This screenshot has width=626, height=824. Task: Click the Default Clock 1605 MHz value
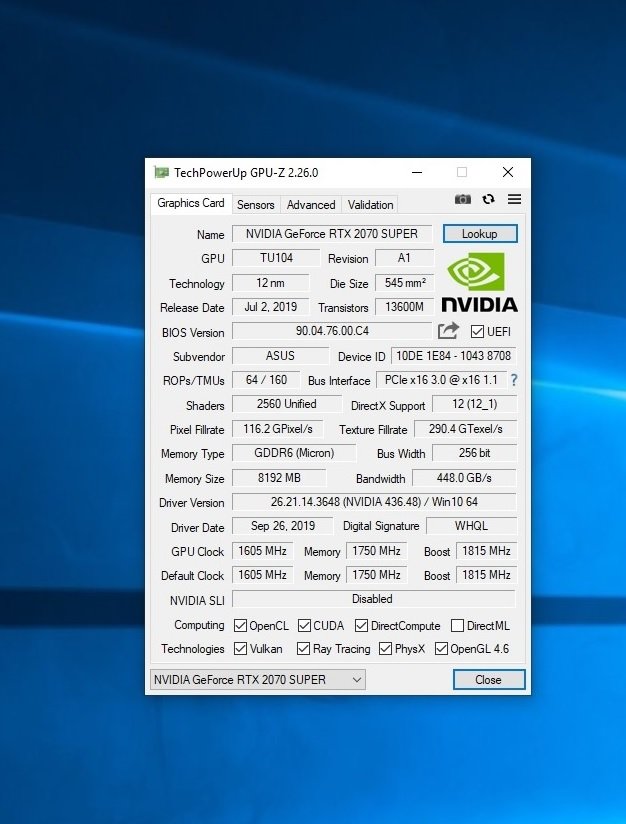point(262,575)
